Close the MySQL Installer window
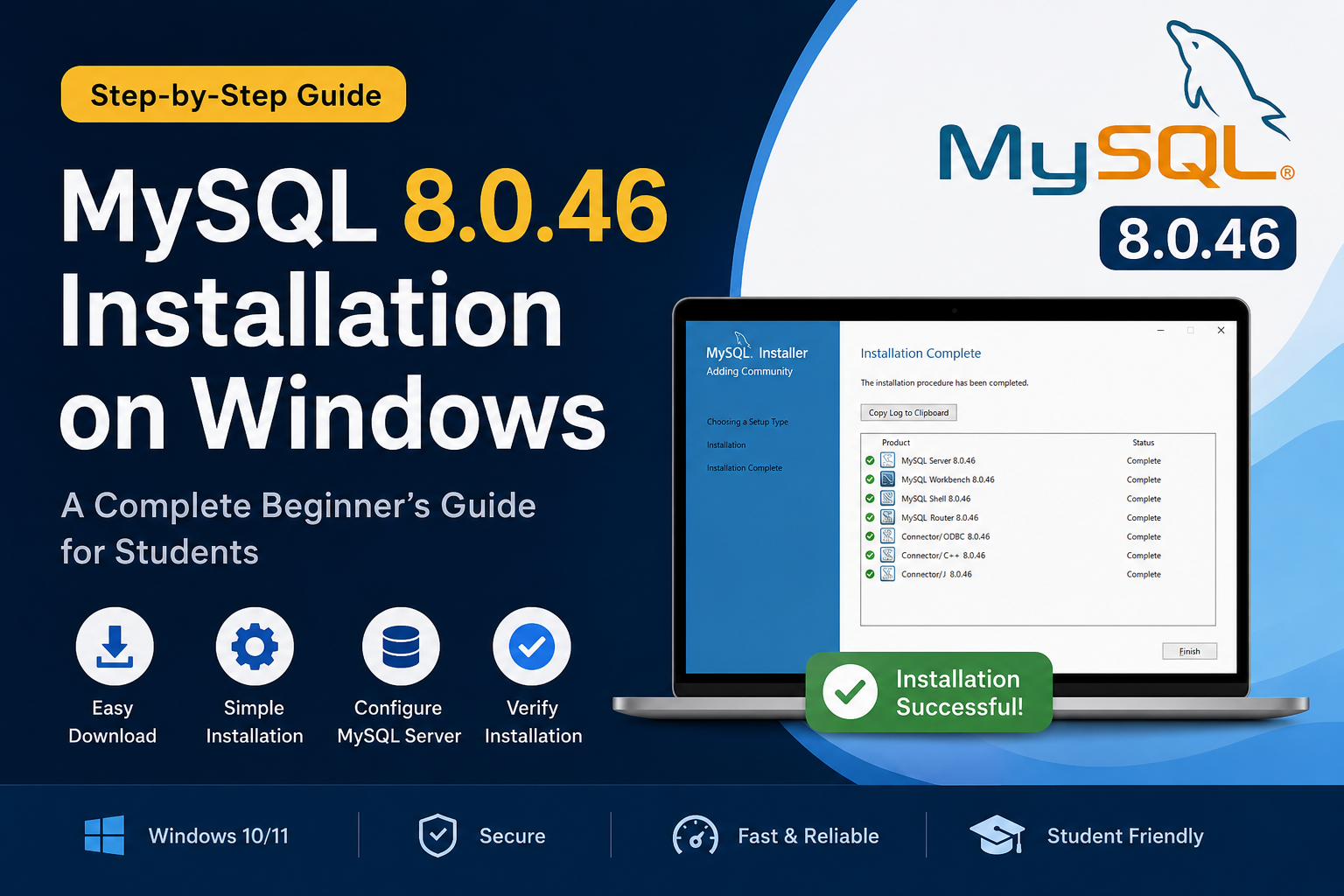The height and width of the screenshot is (896, 1344). (1221, 331)
